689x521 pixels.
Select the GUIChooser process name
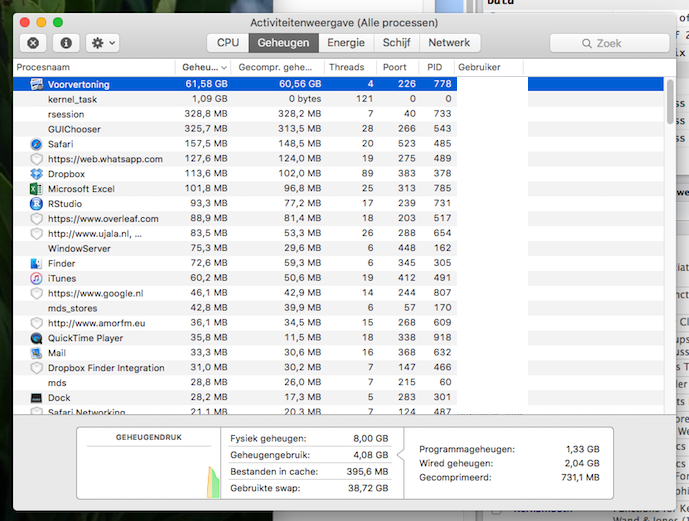[74, 129]
